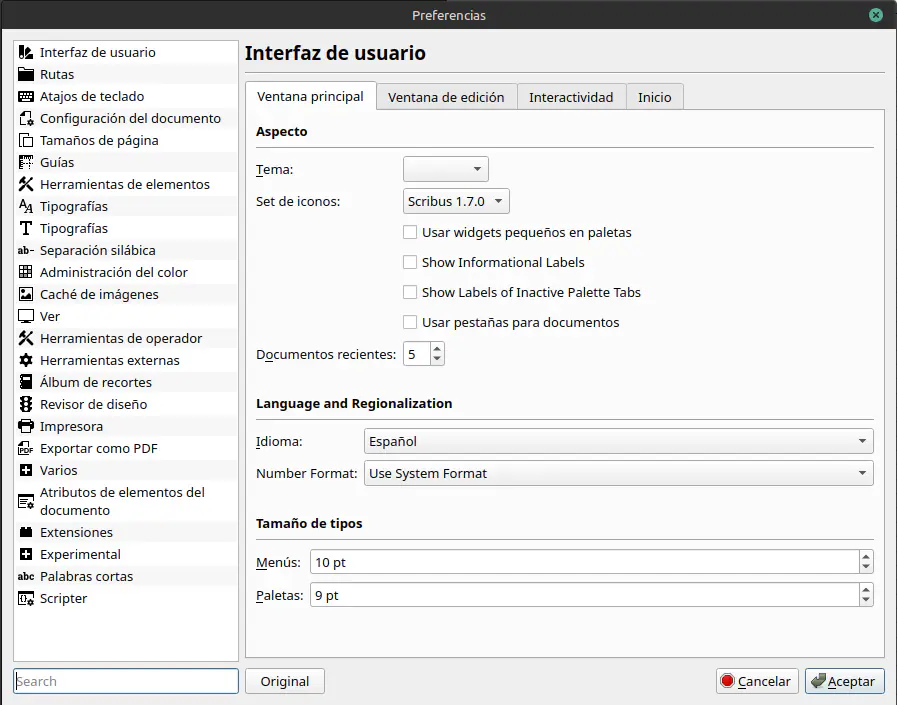Screen dimensions: 897x705
Task: Open the Idioma language dropdown
Action: 618,441
